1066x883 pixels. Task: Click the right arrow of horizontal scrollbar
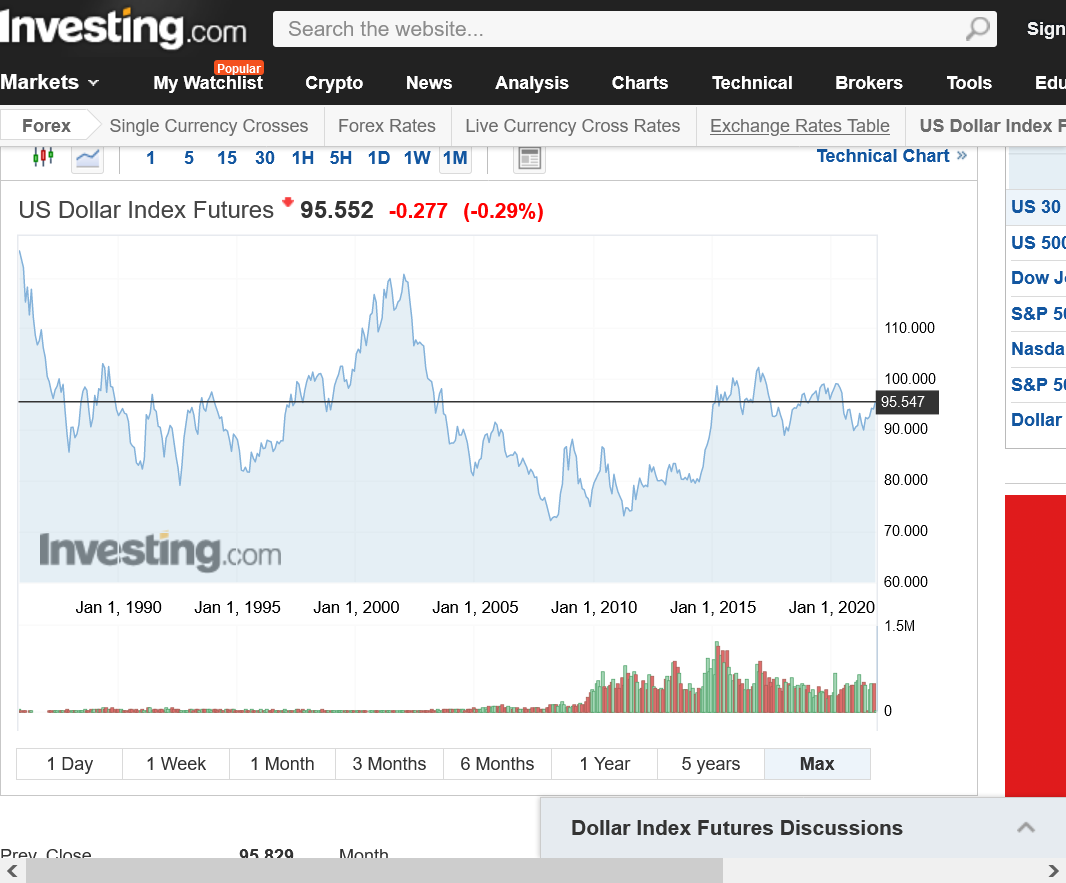pos(1053,871)
